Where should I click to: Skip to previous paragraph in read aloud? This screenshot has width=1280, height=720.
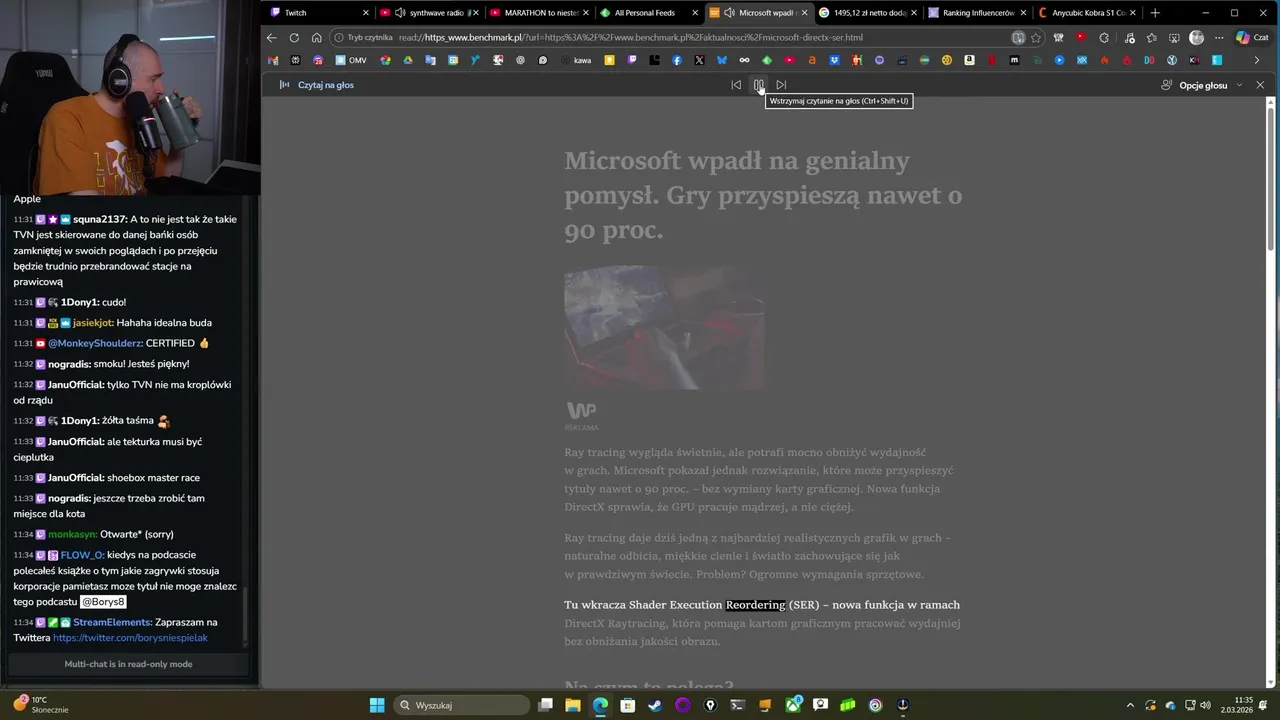(x=736, y=85)
